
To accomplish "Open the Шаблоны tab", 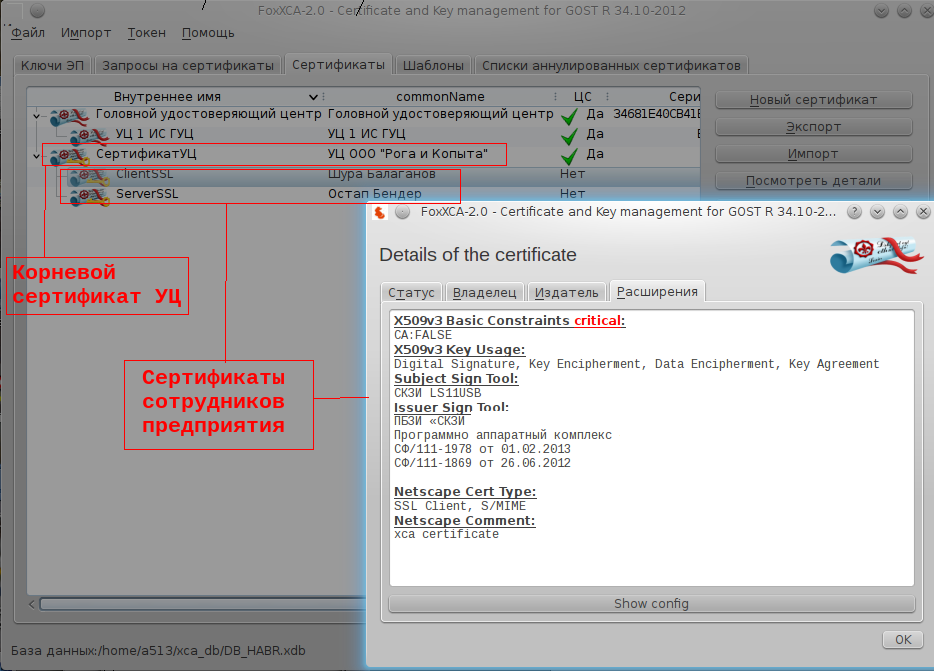I will [433, 65].
